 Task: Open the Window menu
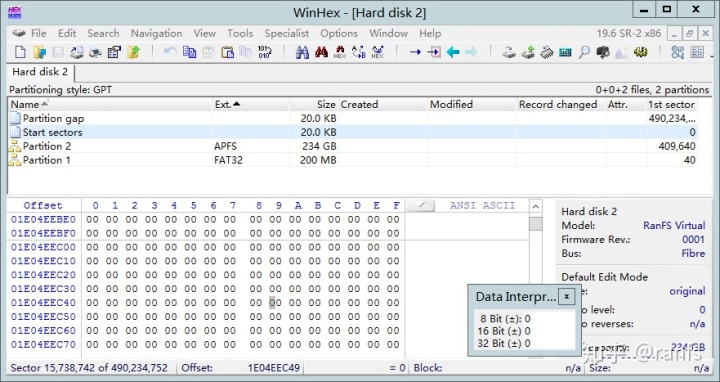pos(388,33)
